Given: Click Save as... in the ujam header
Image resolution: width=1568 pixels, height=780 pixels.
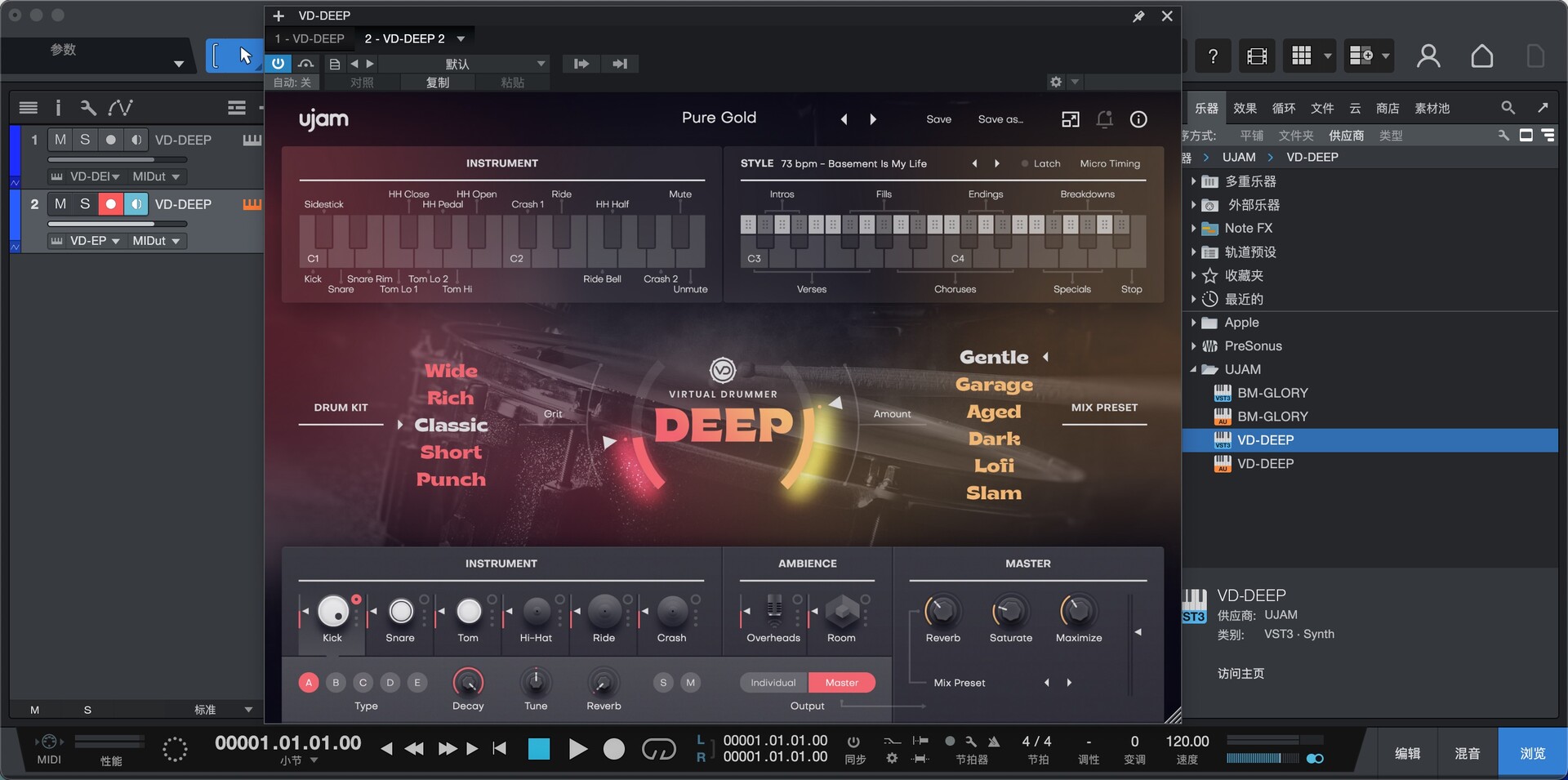Looking at the screenshot, I should tap(1000, 119).
